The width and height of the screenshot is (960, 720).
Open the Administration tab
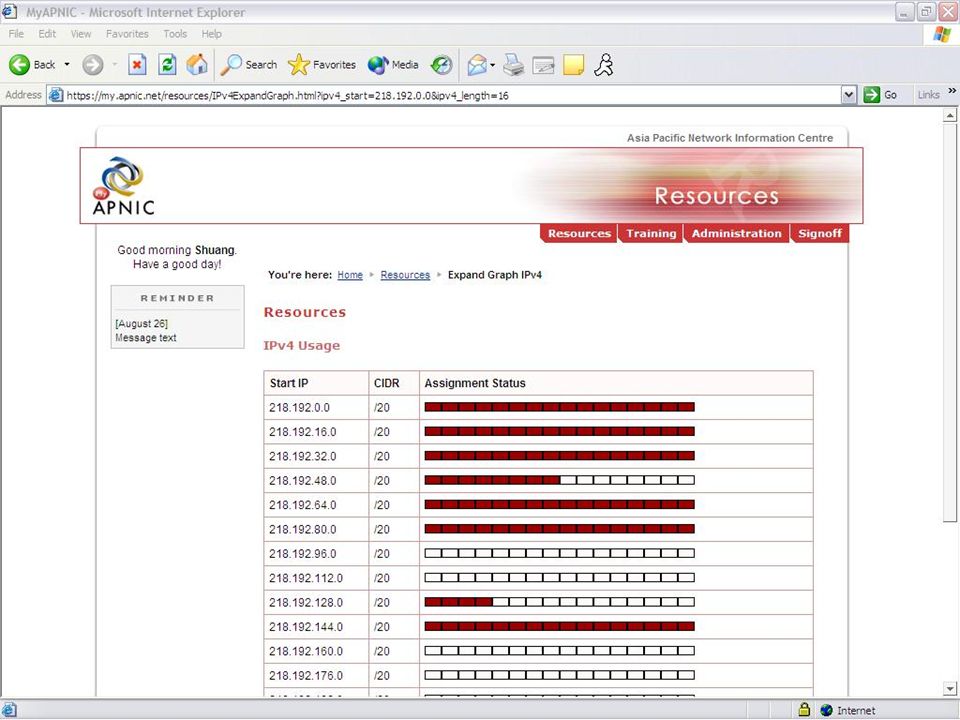737,233
